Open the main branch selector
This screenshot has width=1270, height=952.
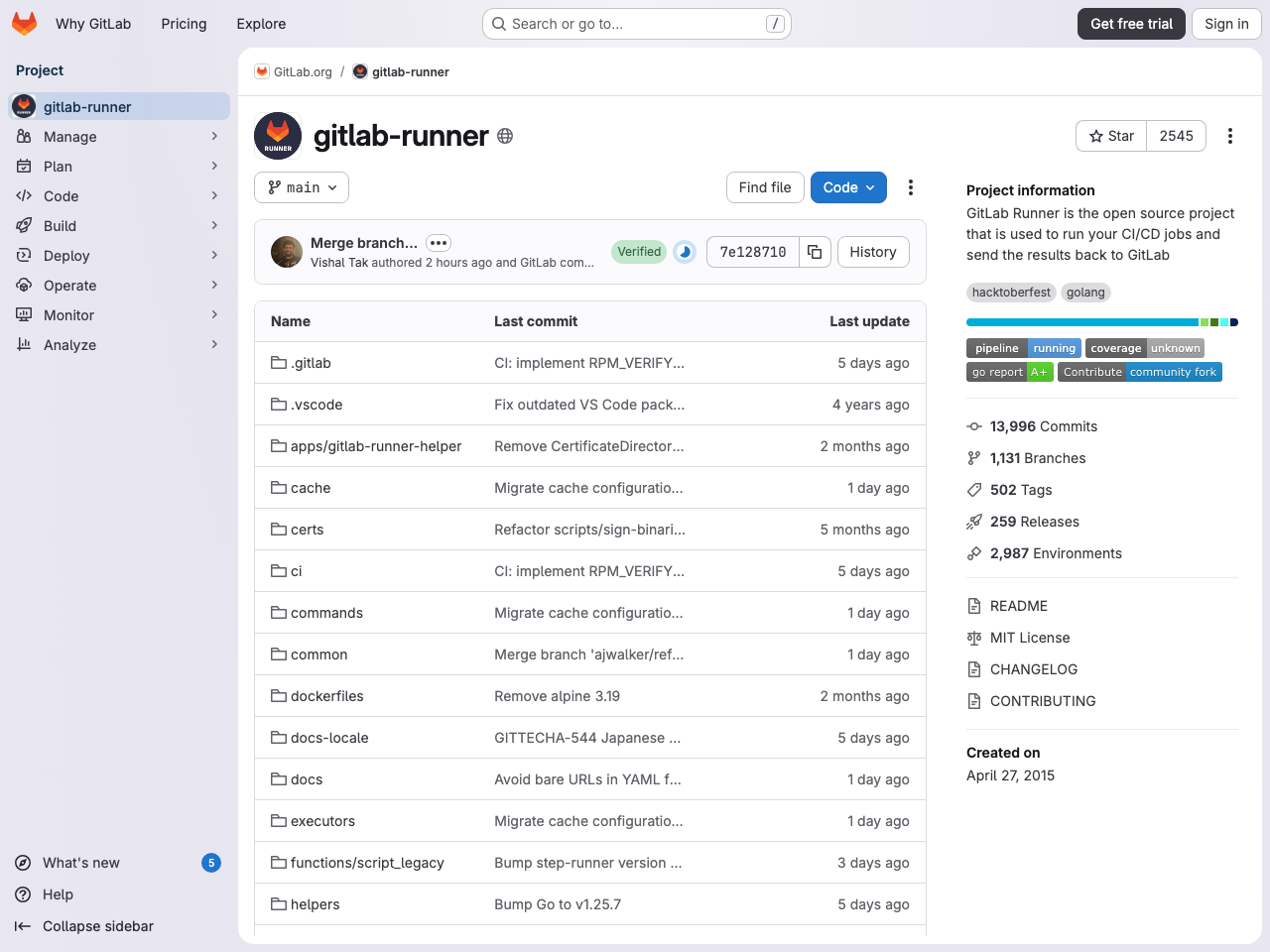(301, 186)
